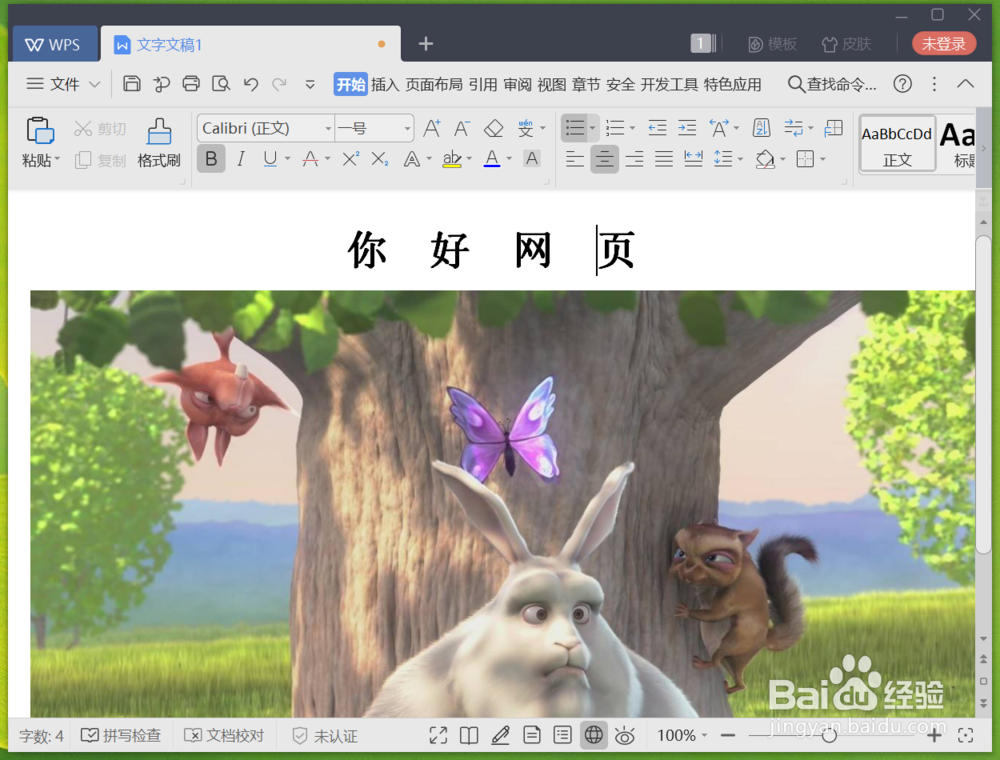Click the 查找命令 search box
The width and height of the screenshot is (1000, 760).
click(832, 84)
